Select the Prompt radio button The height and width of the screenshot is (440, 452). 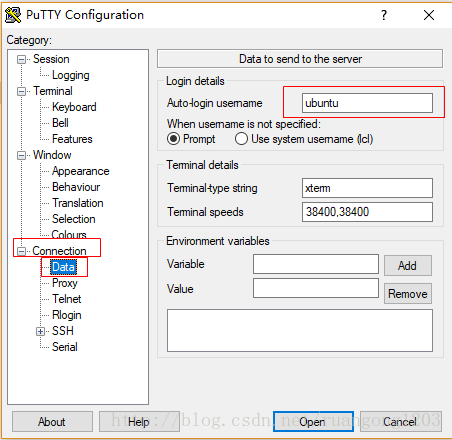point(173,139)
